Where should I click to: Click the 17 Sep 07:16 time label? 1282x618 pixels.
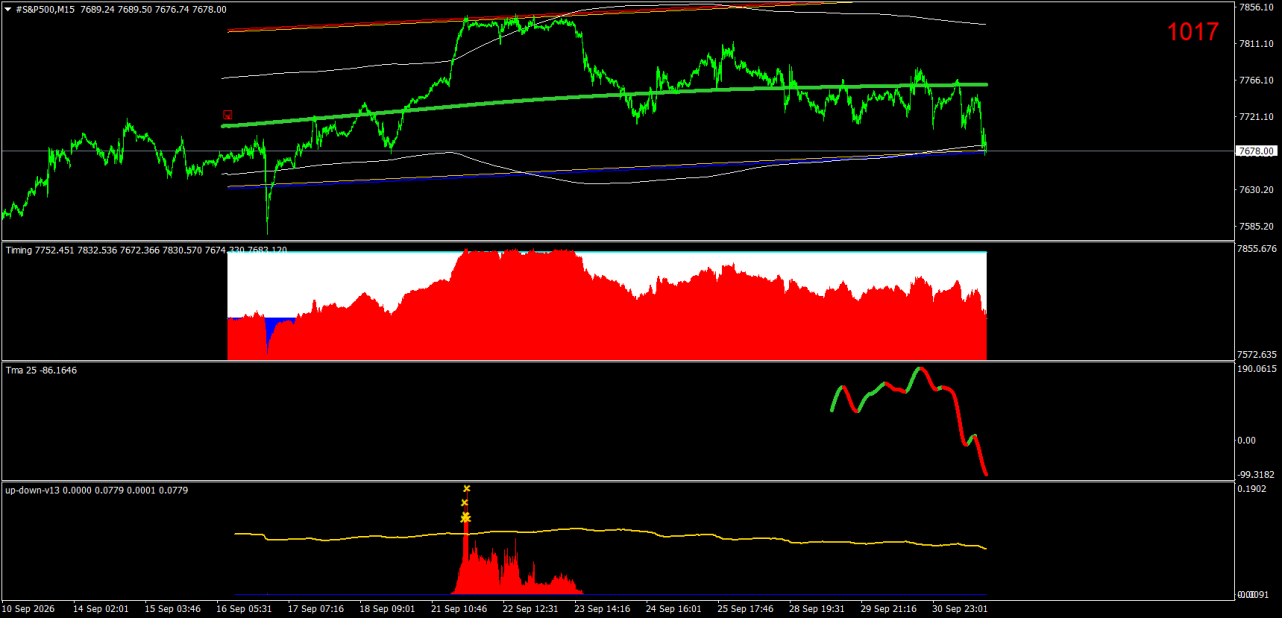[x=316, y=608]
